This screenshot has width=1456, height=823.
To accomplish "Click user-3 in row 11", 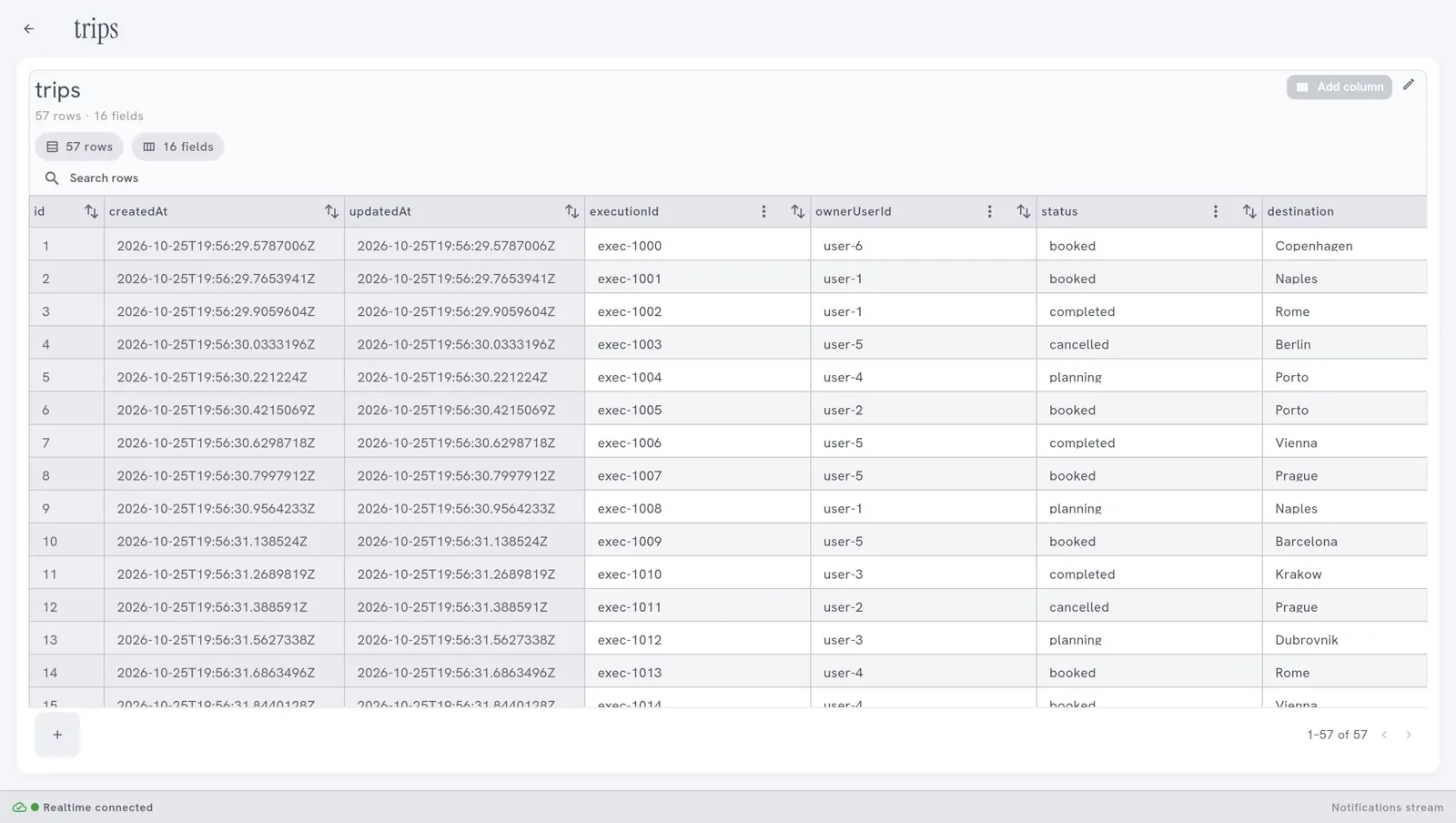I will pos(923,574).
